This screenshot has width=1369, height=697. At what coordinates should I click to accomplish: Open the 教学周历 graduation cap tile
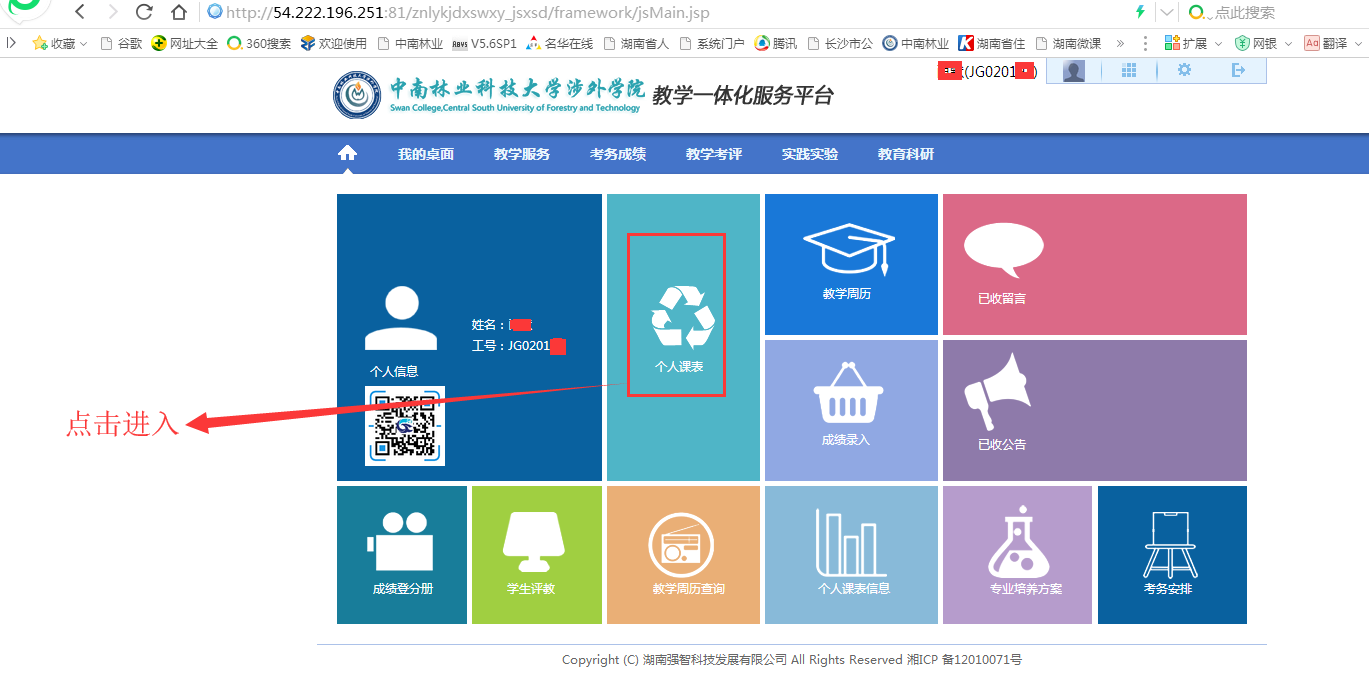(850, 264)
